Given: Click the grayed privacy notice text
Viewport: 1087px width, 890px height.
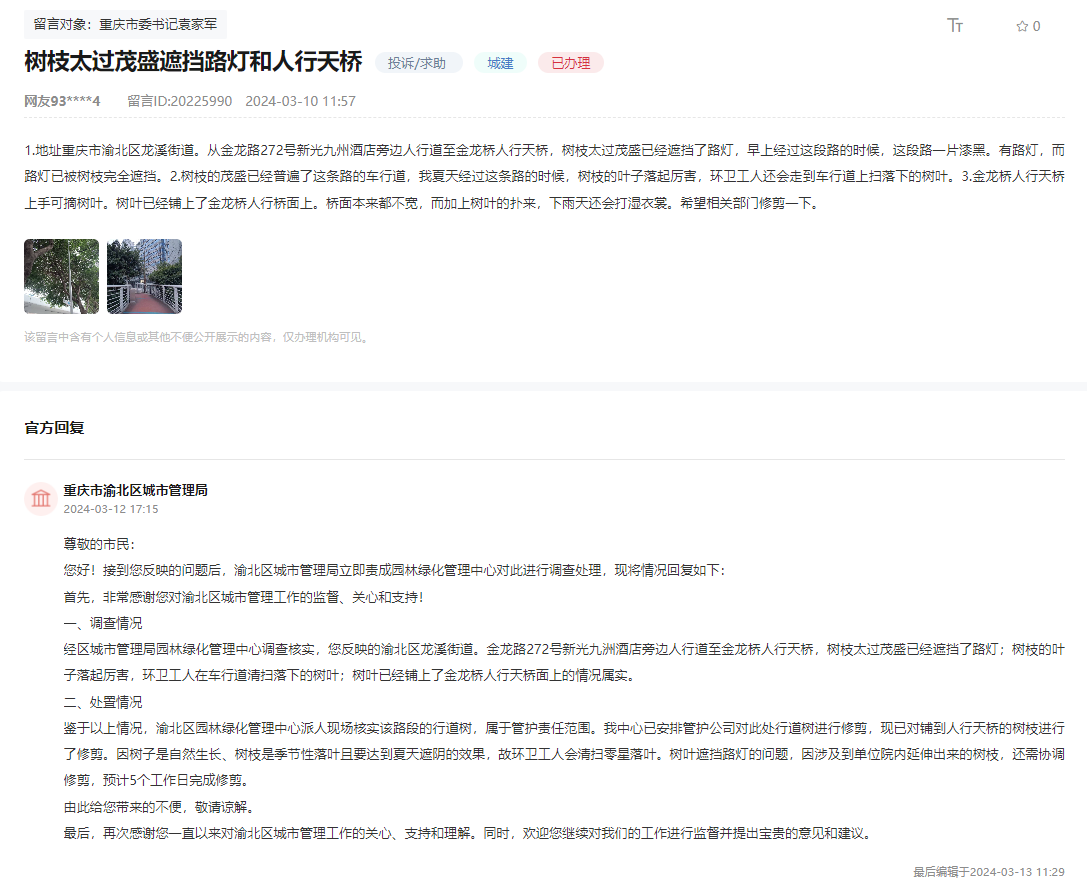Looking at the screenshot, I should (x=197, y=339).
